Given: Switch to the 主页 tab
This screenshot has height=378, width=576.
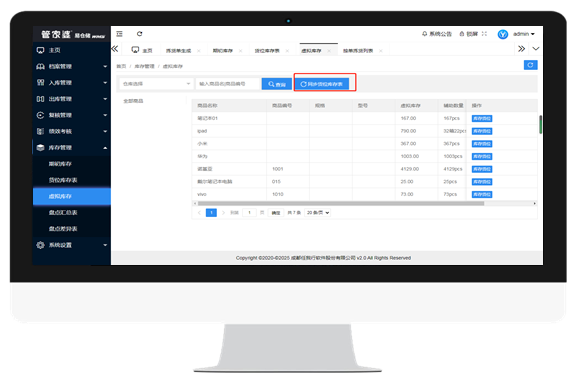Looking at the screenshot, I should pyautogui.click(x=142, y=50).
